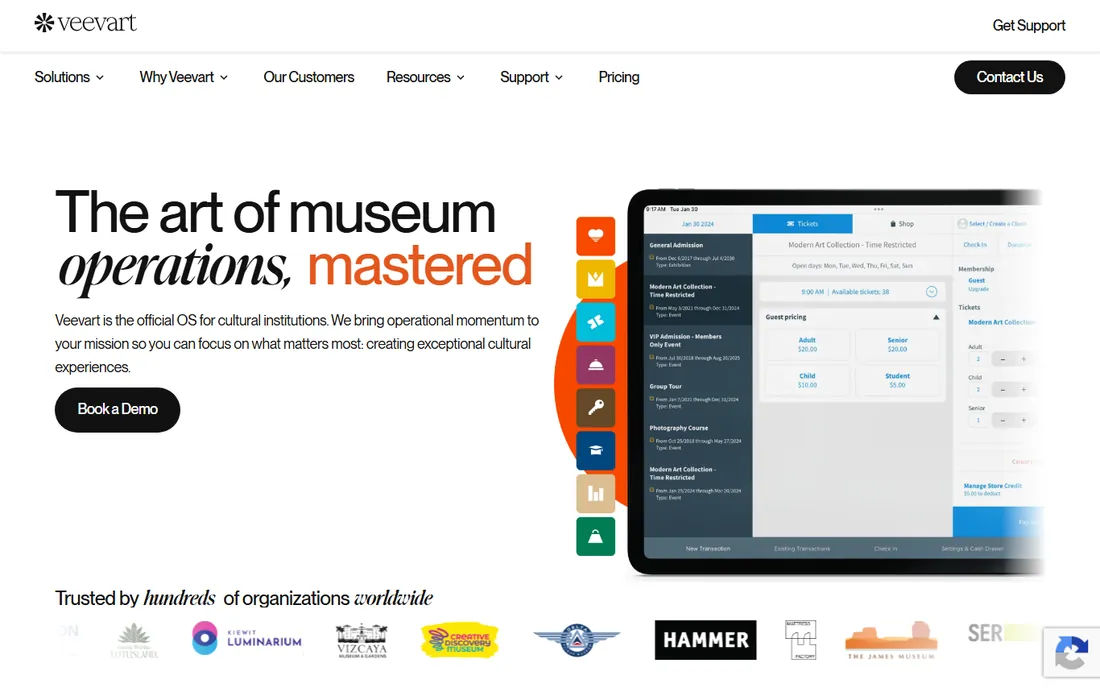1100x688 pixels.
Task: Click the Veevart logo
Action: pos(85,22)
